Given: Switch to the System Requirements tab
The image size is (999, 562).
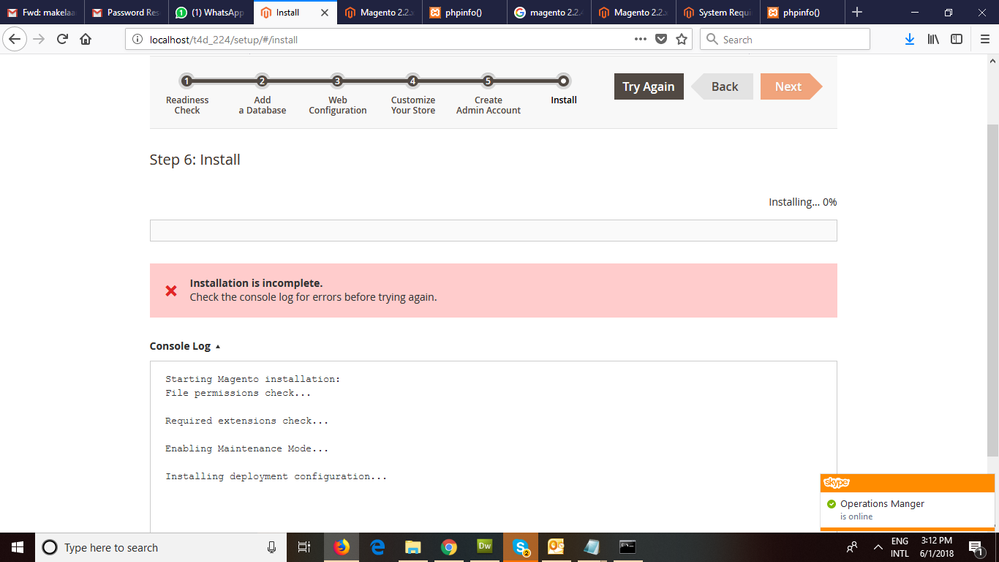Looking at the screenshot, I should [718, 12].
